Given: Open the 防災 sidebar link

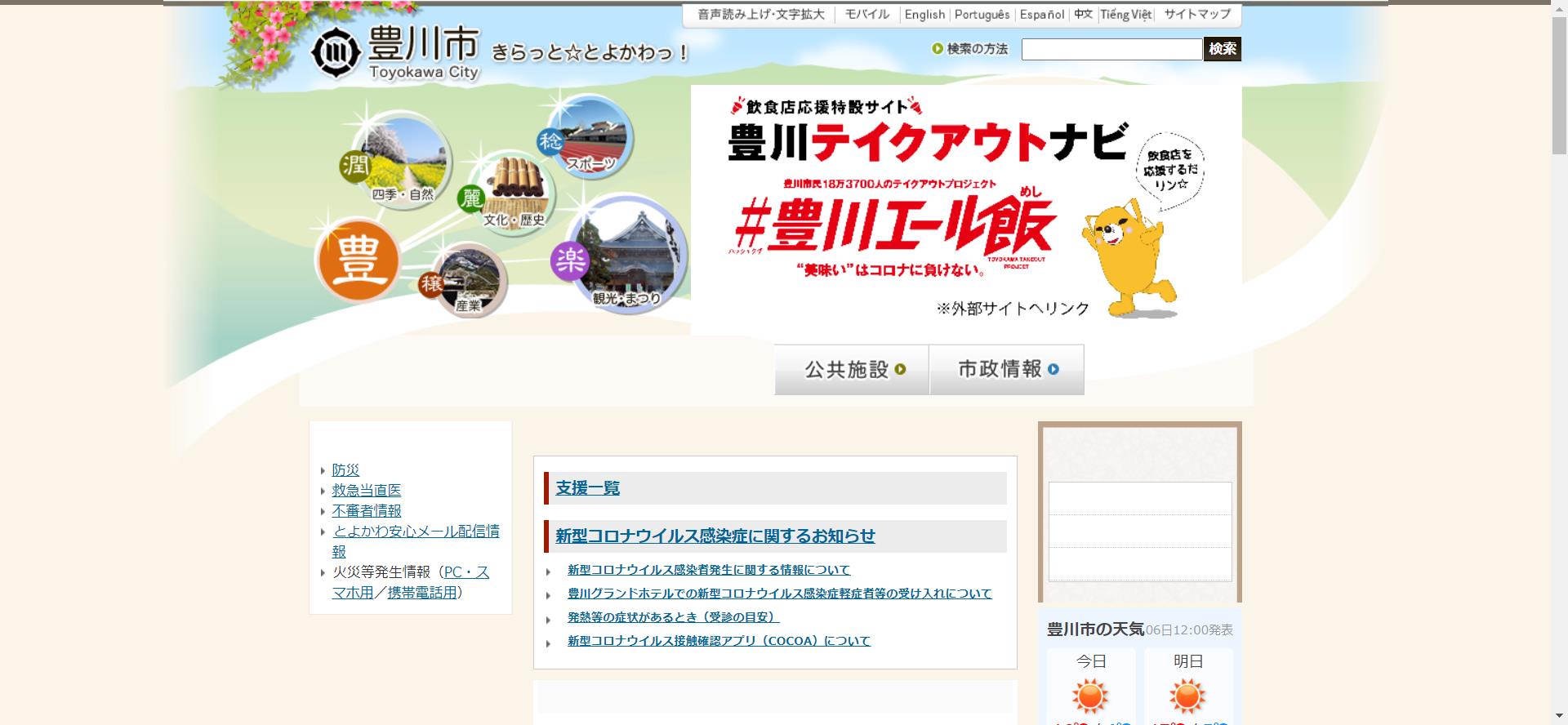Looking at the screenshot, I should tap(345, 470).
